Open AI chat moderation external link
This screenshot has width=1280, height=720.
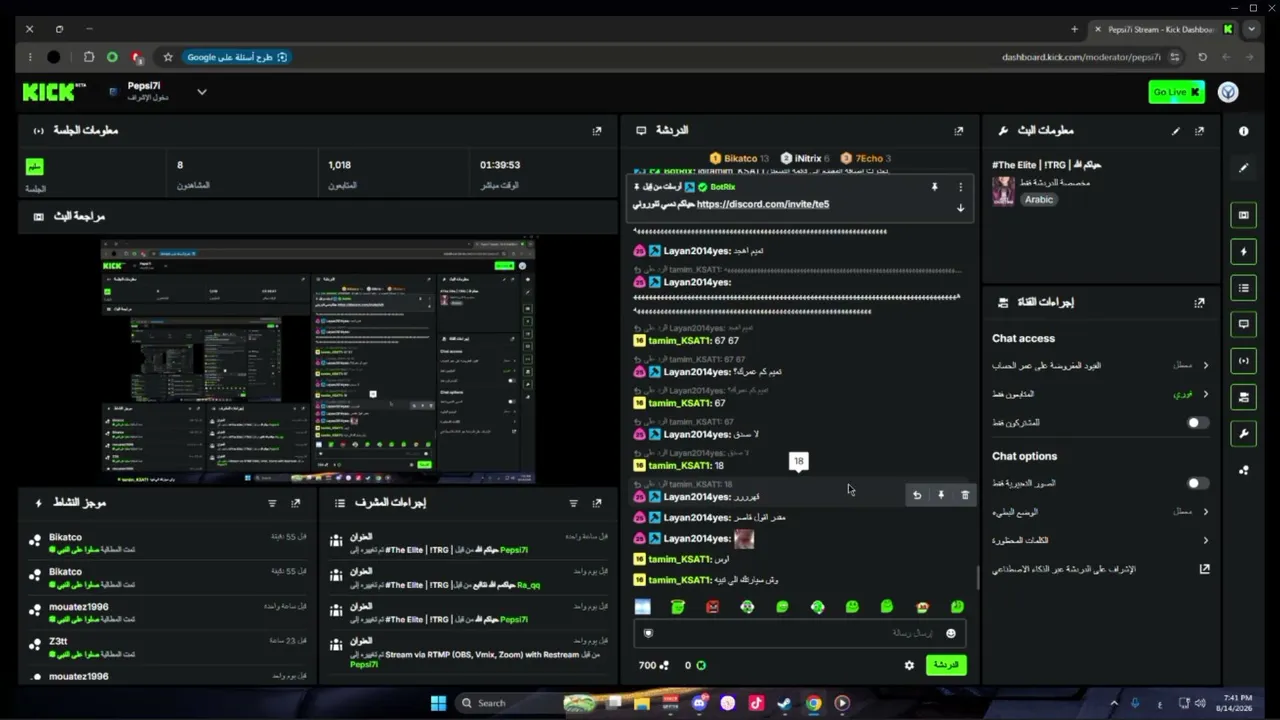pos(1204,569)
